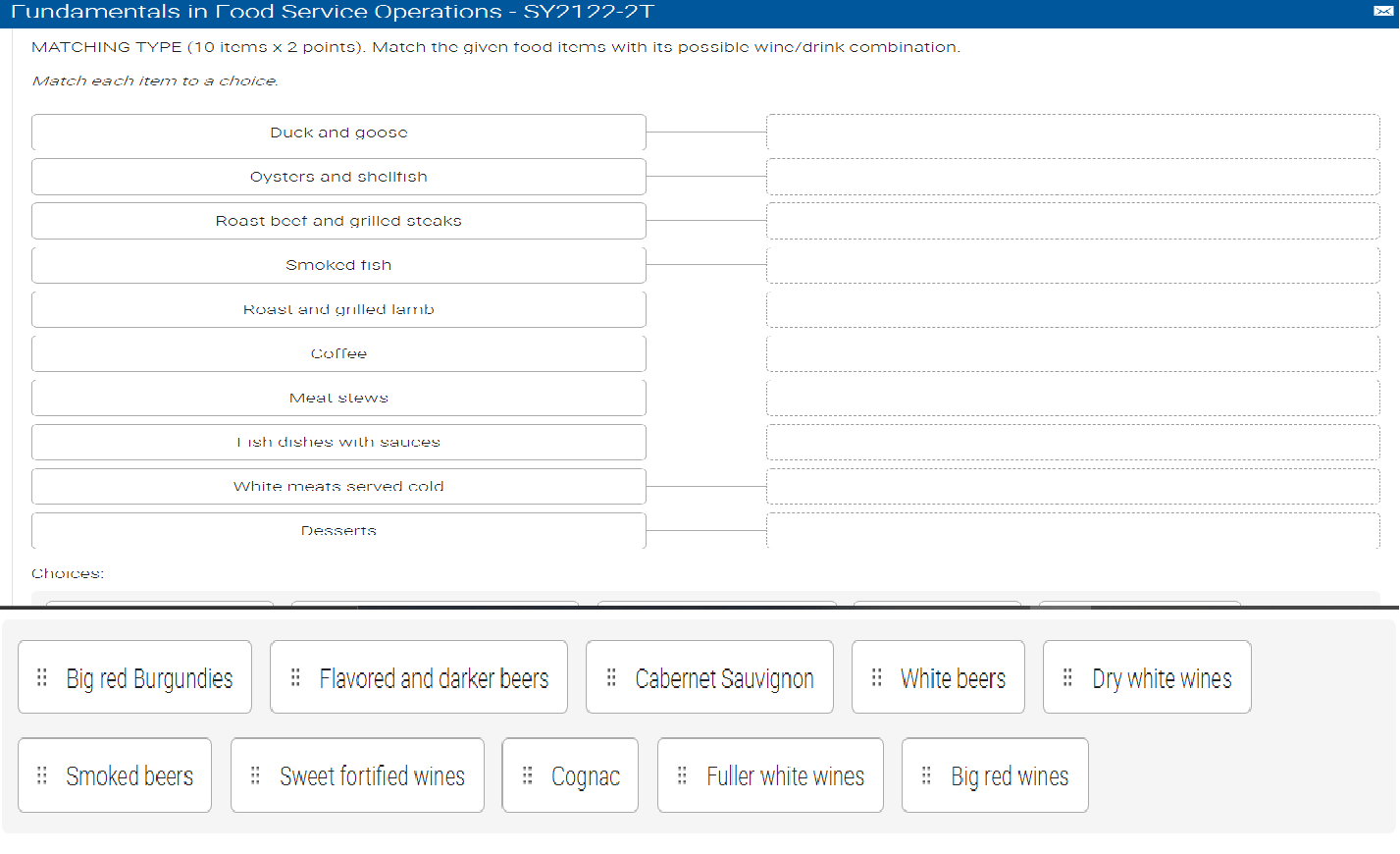Viewport: 1400px width, 854px height.
Task: Click the answer slot beside Roast beef and grilled steaks
Action: coord(1073,221)
